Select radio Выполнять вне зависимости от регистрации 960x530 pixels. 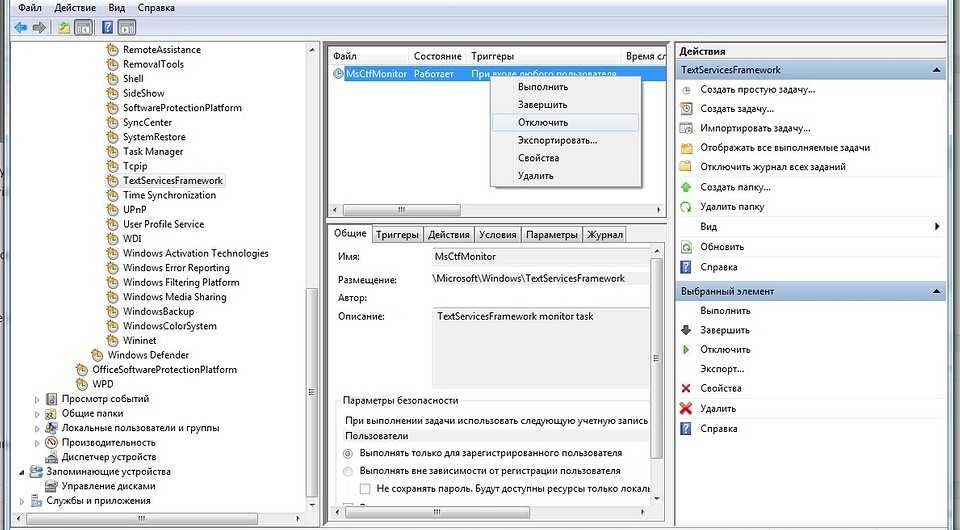(348, 471)
